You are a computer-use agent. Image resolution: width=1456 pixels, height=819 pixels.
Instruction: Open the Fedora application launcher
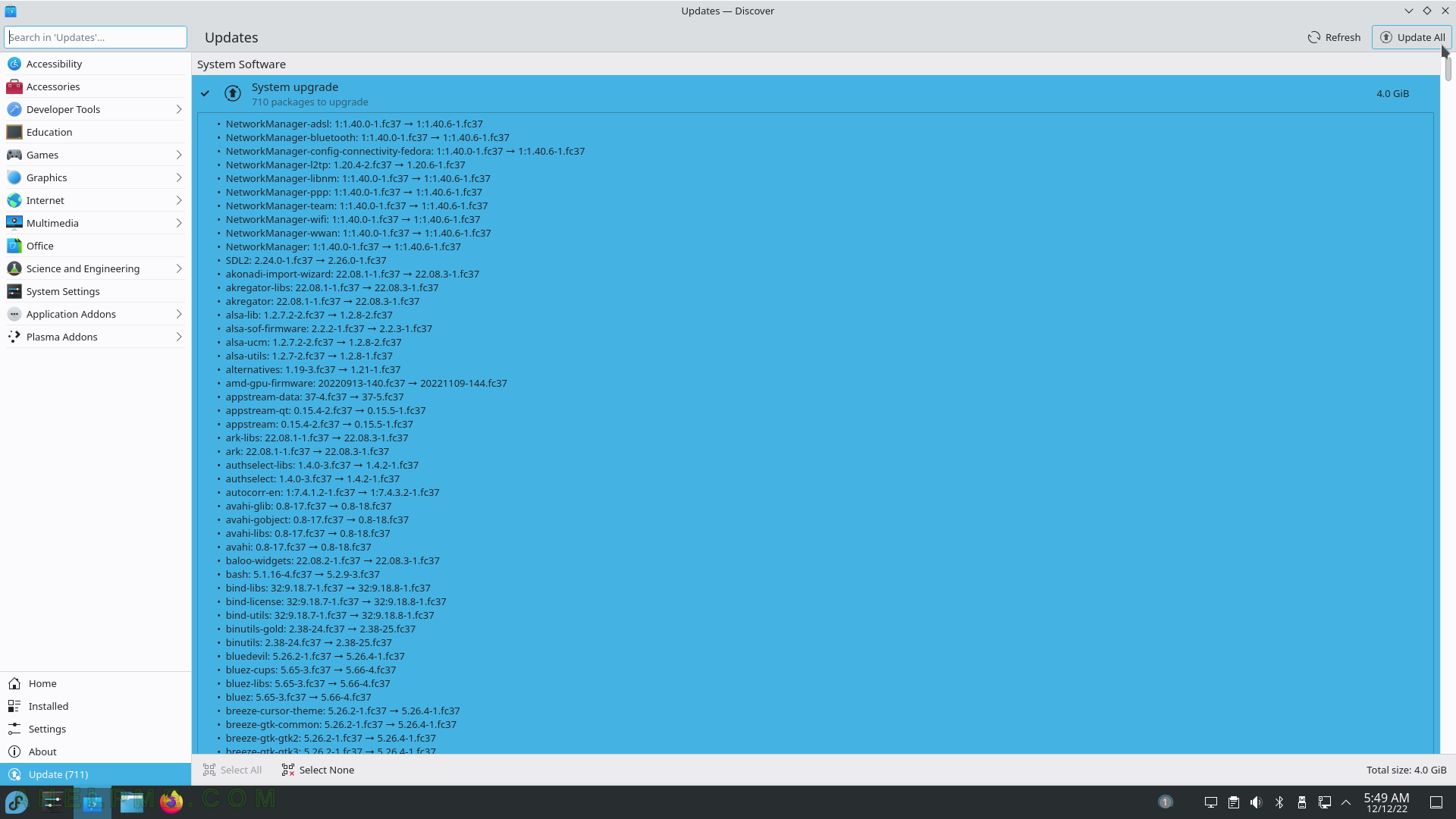click(17, 802)
